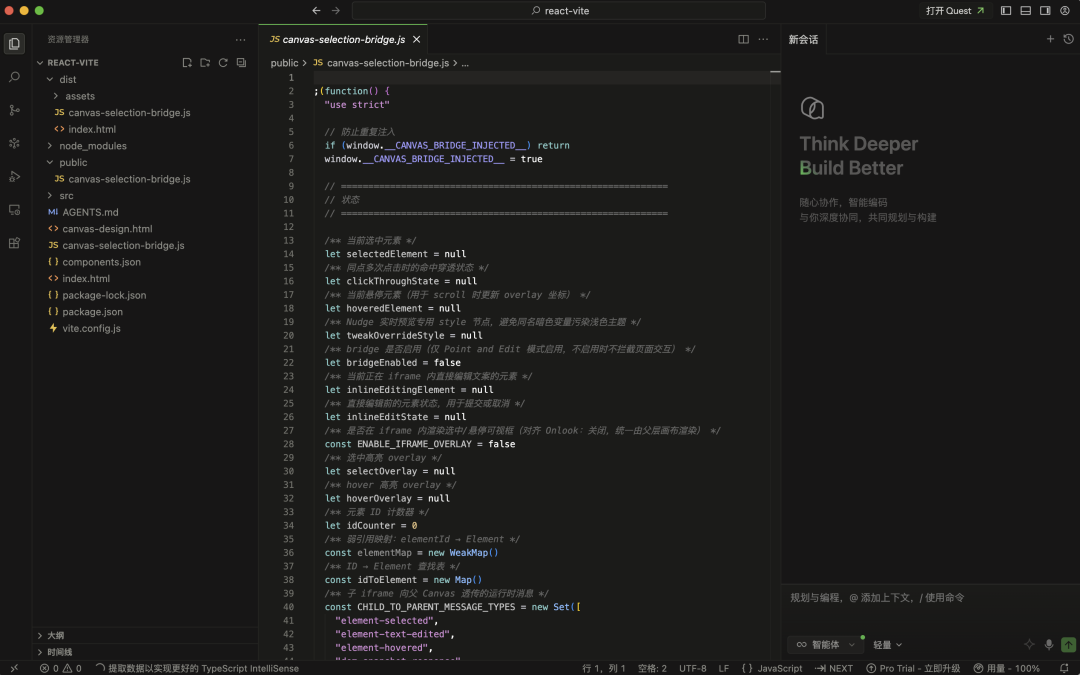Click the remote window icon in status bar
Screen dimensions: 1080x675
pos(14,668)
